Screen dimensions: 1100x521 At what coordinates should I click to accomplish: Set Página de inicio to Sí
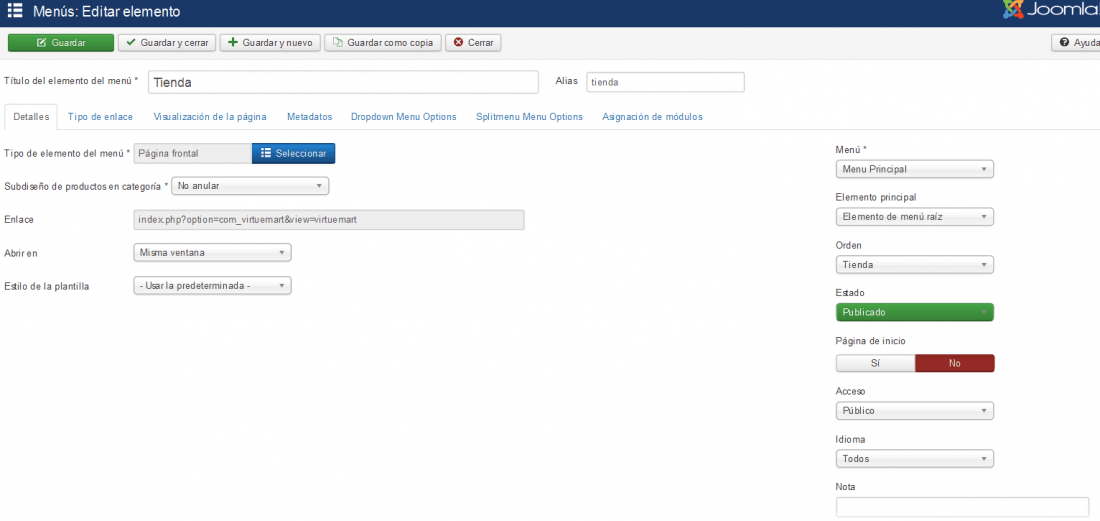[x=876, y=363]
